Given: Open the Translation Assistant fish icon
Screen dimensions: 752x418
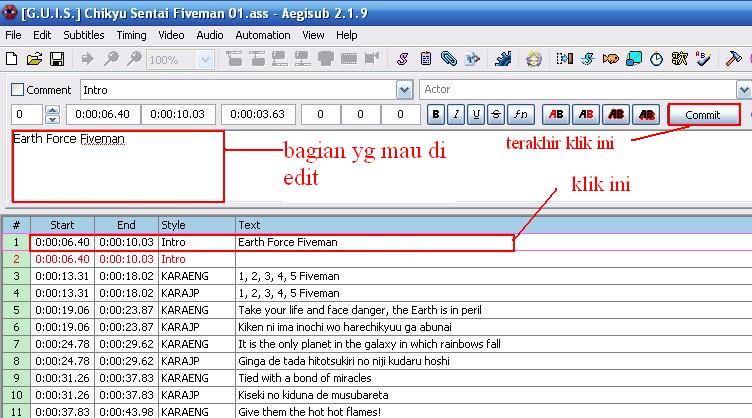Looking at the screenshot, I should point(611,59).
